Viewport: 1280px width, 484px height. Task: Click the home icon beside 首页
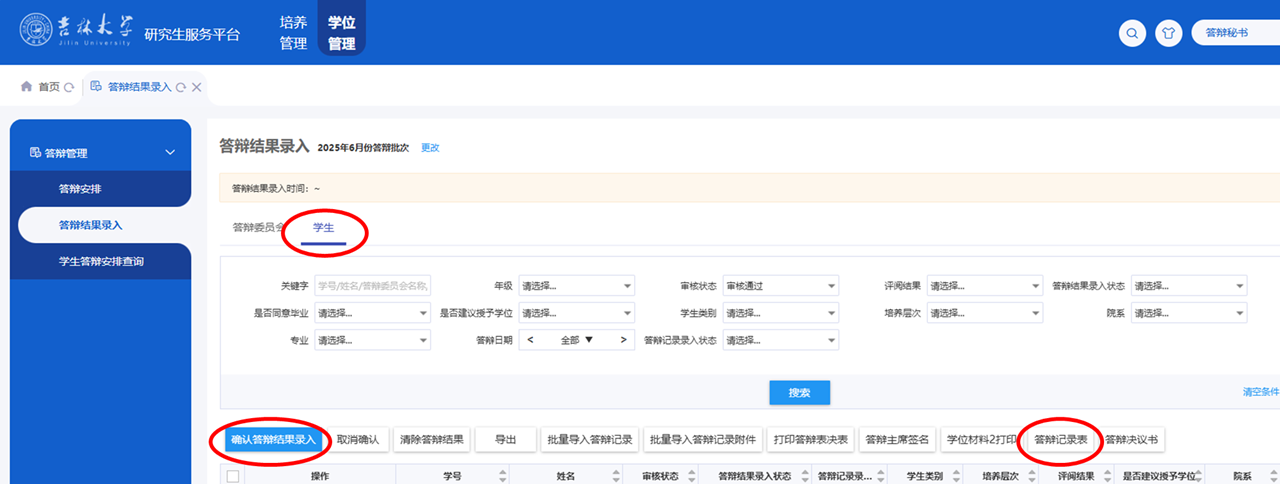click(x=27, y=87)
